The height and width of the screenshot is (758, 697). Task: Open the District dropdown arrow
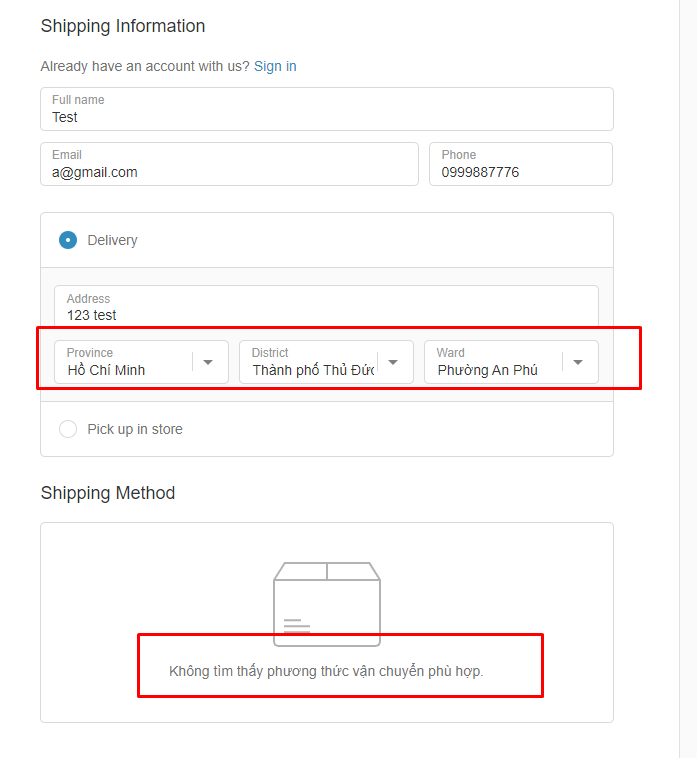393,362
